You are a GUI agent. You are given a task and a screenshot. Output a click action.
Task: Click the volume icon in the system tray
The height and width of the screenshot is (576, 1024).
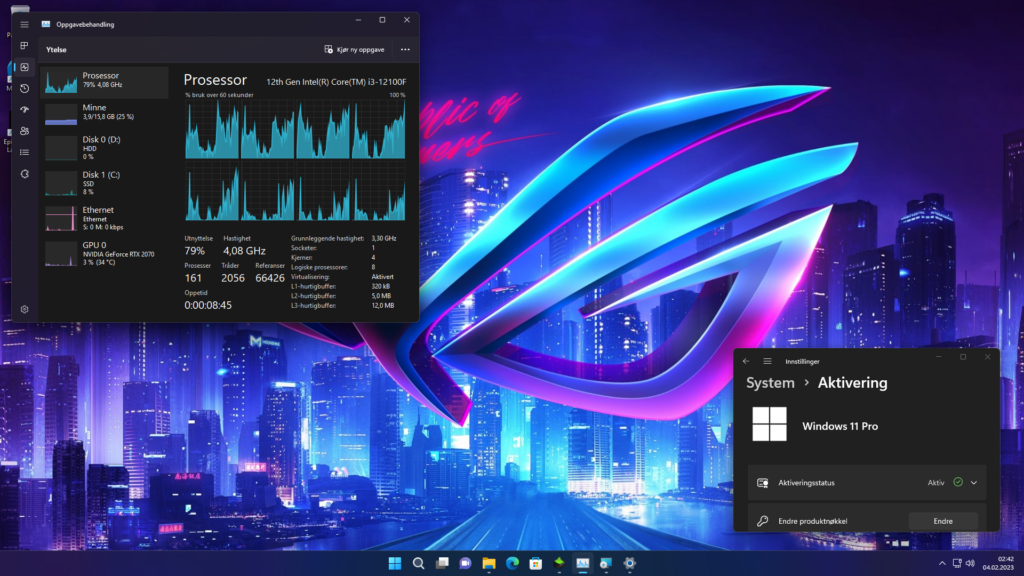pyautogui.click(x=970, y=563)
